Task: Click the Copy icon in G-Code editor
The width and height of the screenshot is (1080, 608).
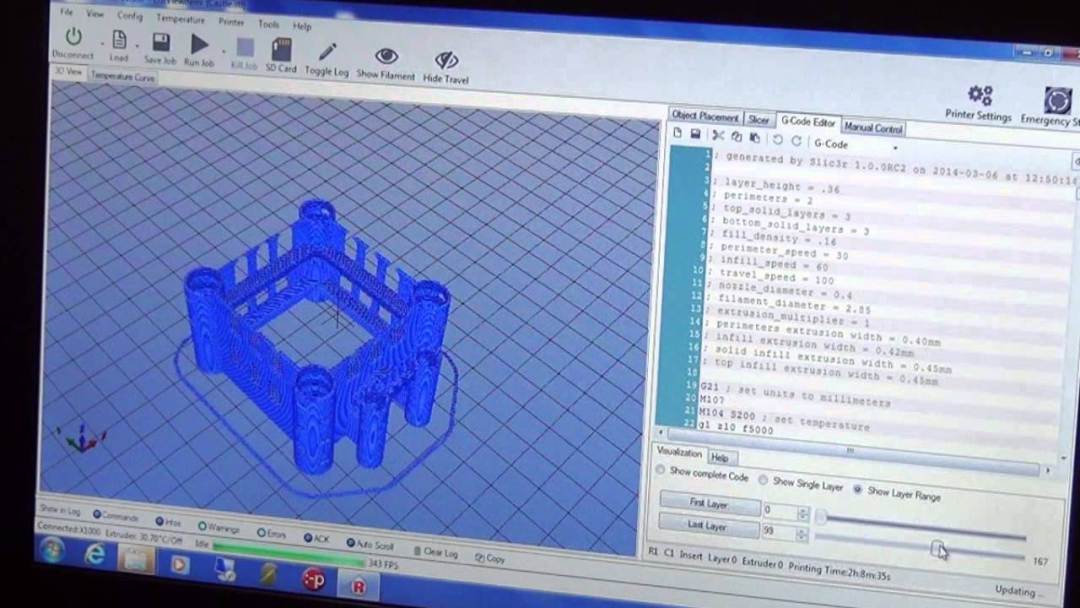Action: pos(736,137)
